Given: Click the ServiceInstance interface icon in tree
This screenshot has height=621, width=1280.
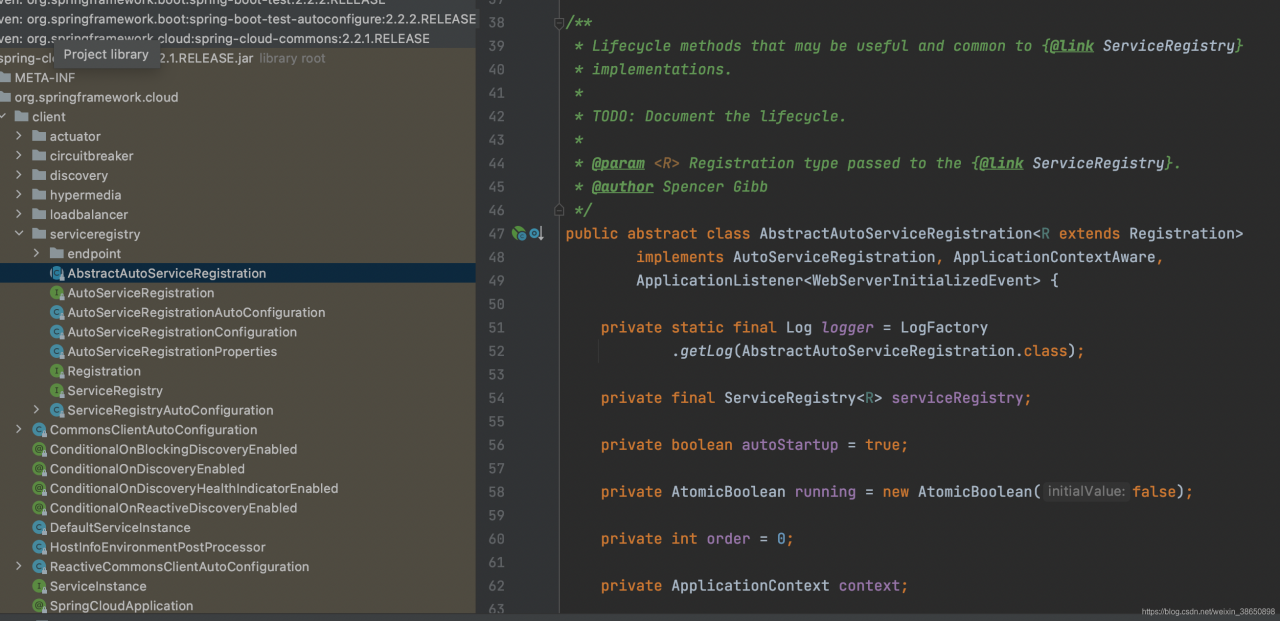Looking at the screenshot, I should click(x=40, y=587).
